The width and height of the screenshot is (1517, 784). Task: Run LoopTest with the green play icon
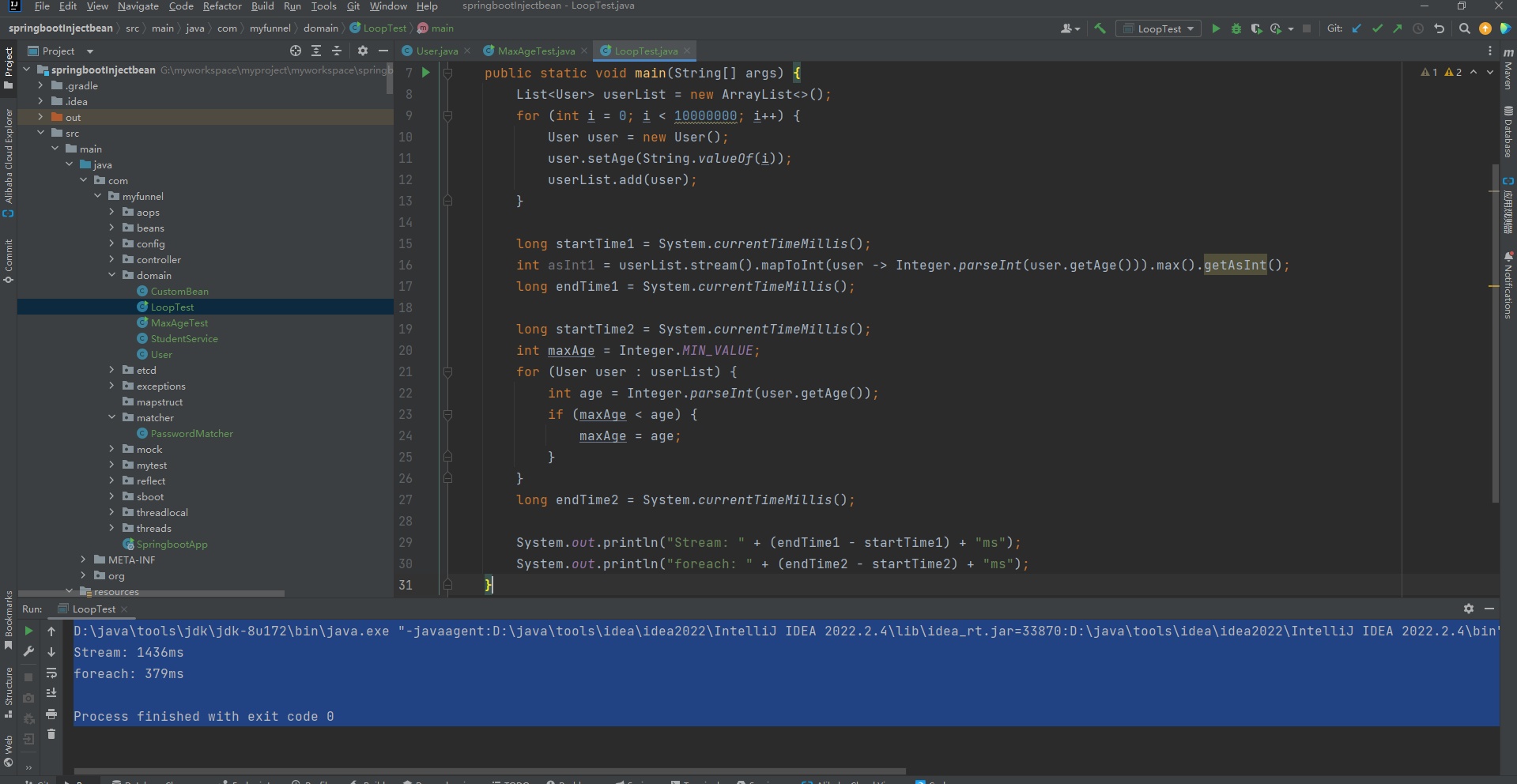1217,28
